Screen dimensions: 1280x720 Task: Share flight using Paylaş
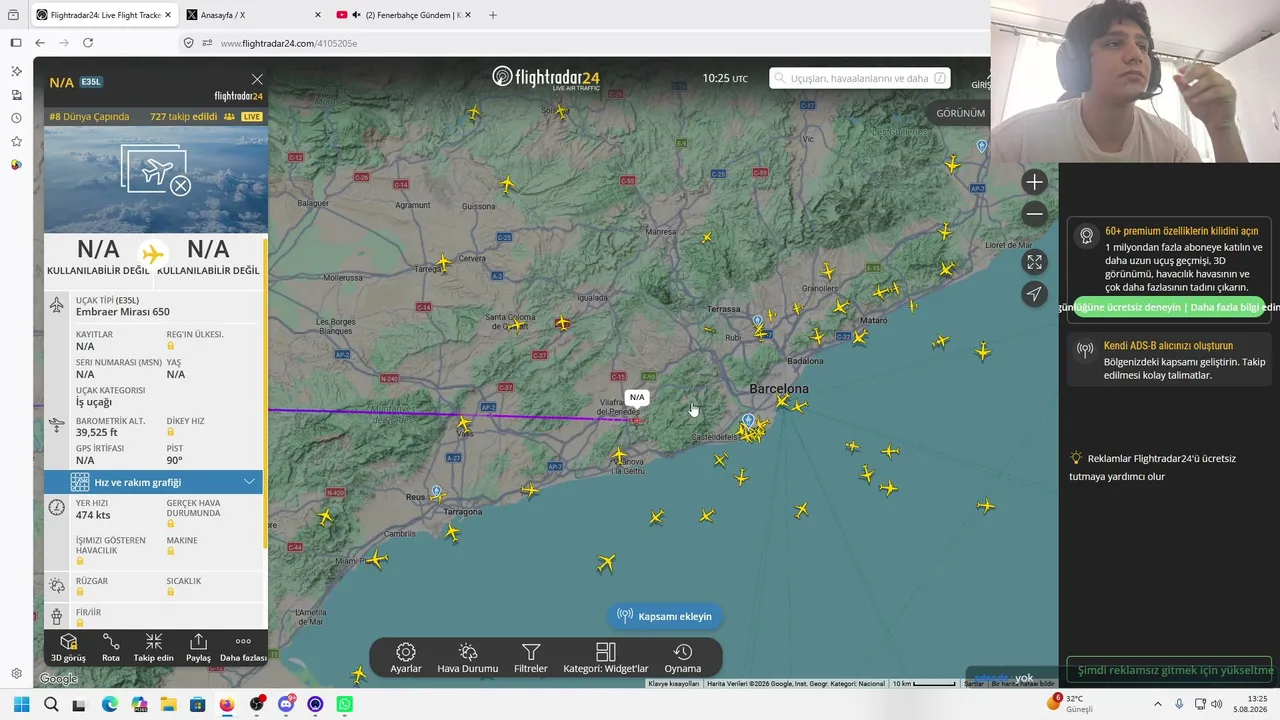(x=198, y=648)
